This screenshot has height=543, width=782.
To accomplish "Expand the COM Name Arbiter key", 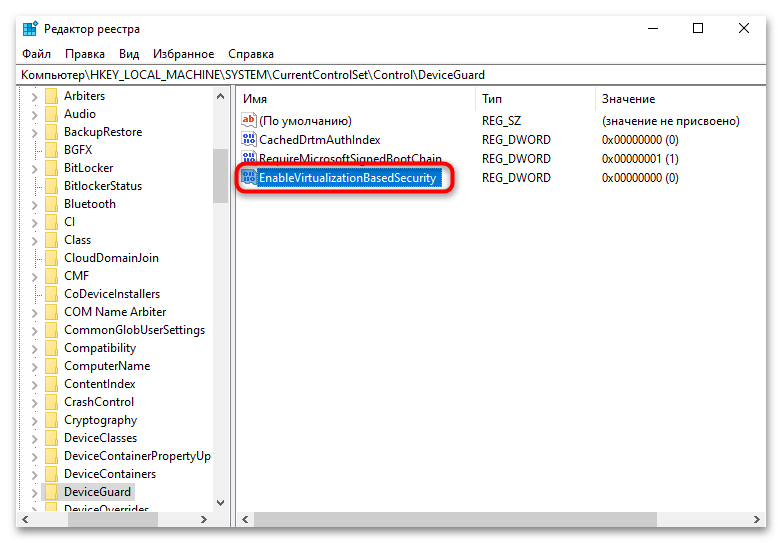I will 34,313.
